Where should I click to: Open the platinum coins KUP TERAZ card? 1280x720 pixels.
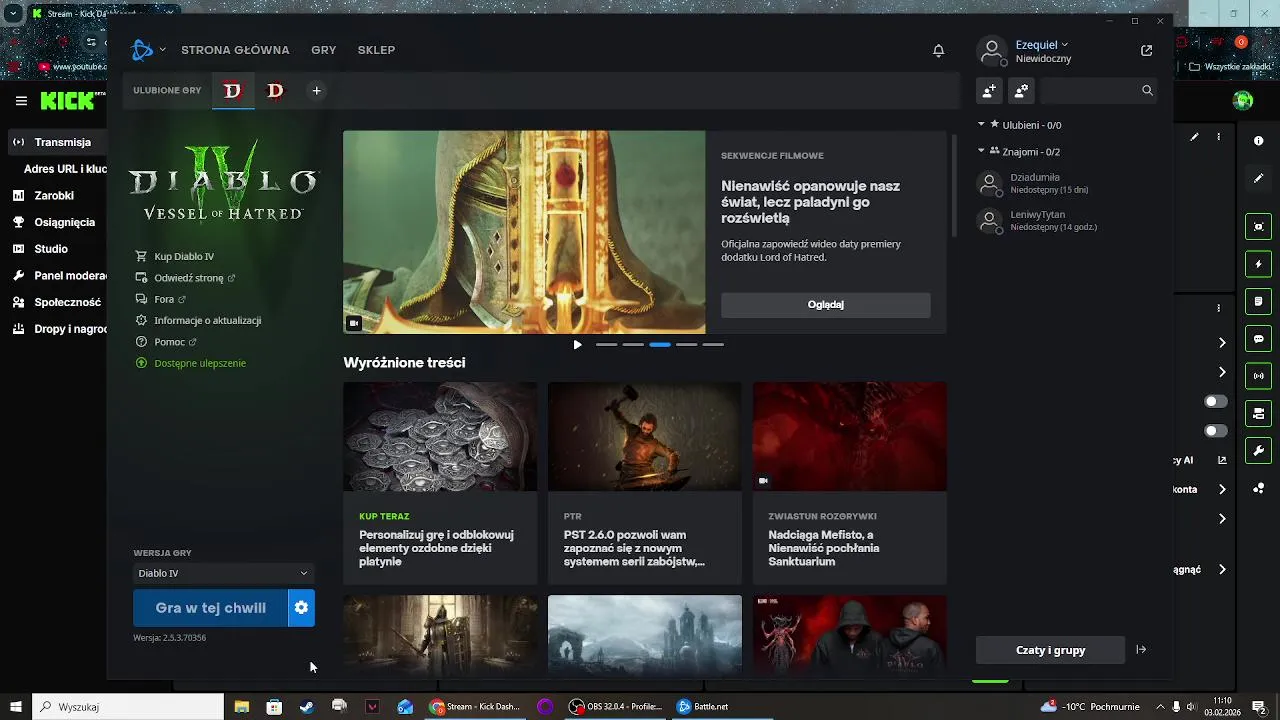[440, 483]
